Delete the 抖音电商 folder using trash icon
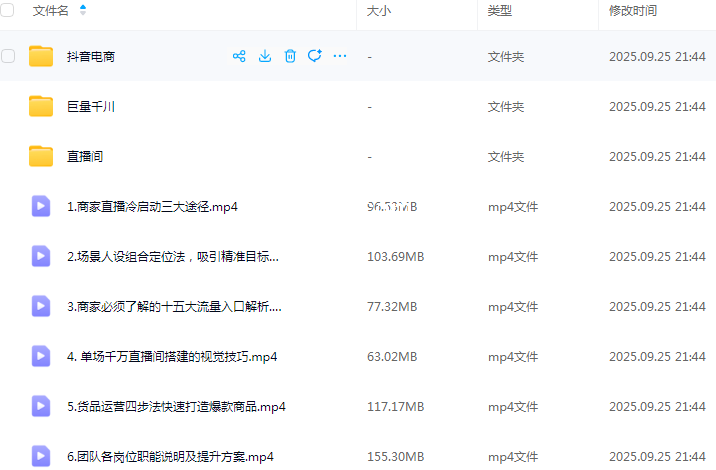Viewport: 716px width, 470px height. pos(290,56)
